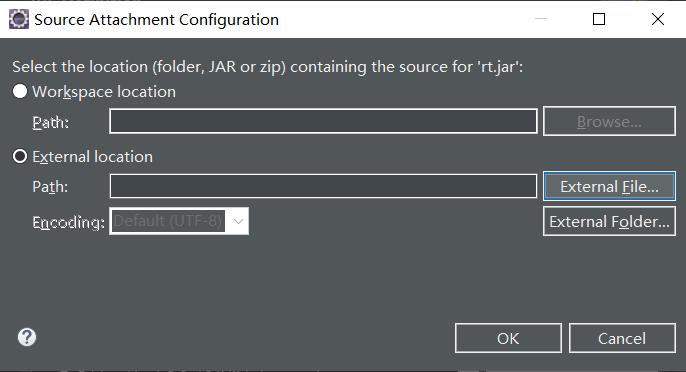This screenshot has height=372, width=686.
Task: Focus the External location Path field
Action: tap(323, 186)
